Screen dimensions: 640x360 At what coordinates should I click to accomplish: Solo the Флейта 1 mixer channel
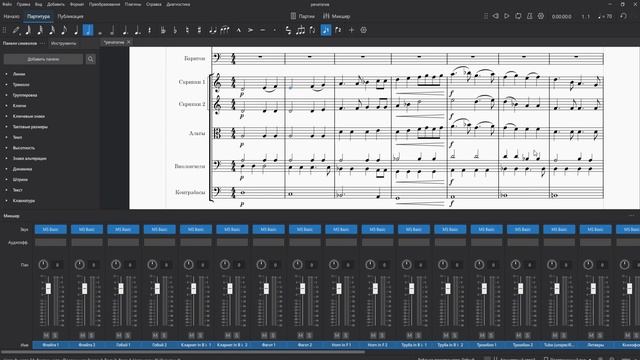55,335
